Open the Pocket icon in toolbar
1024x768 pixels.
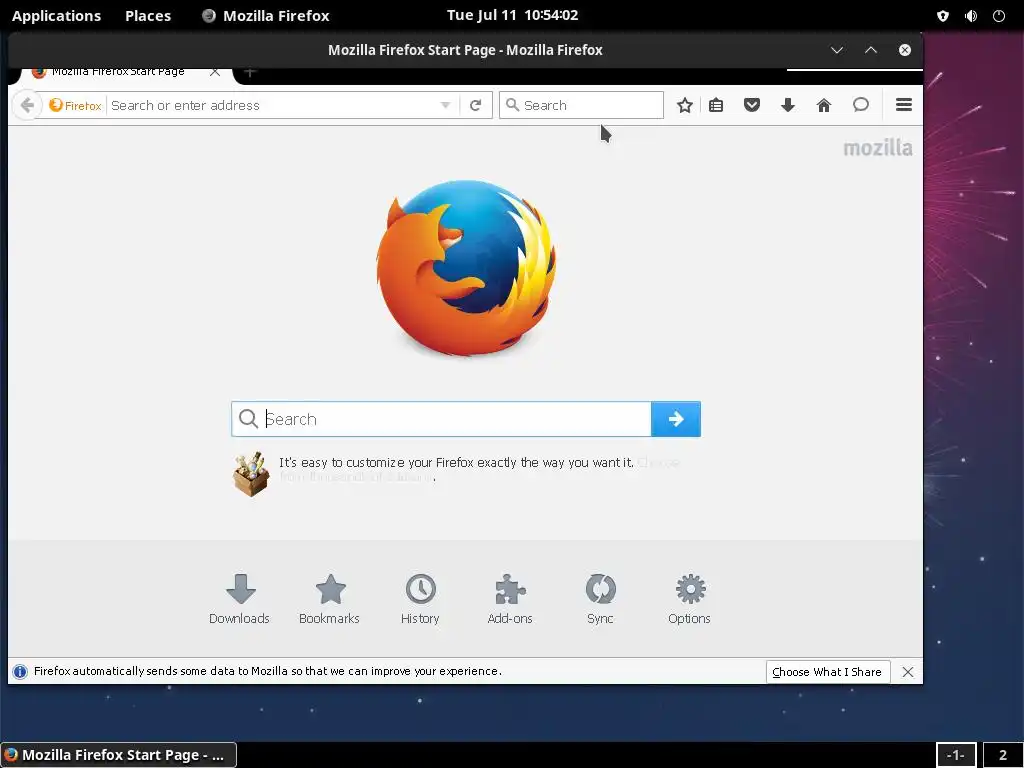[x=752, y=105]
